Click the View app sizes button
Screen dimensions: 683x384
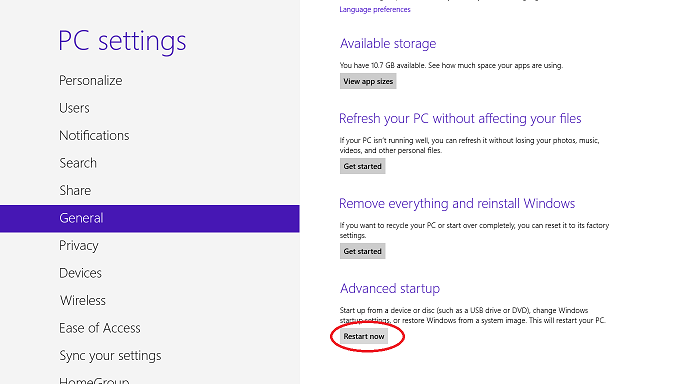pyautogui.click(x=368, y=81)
